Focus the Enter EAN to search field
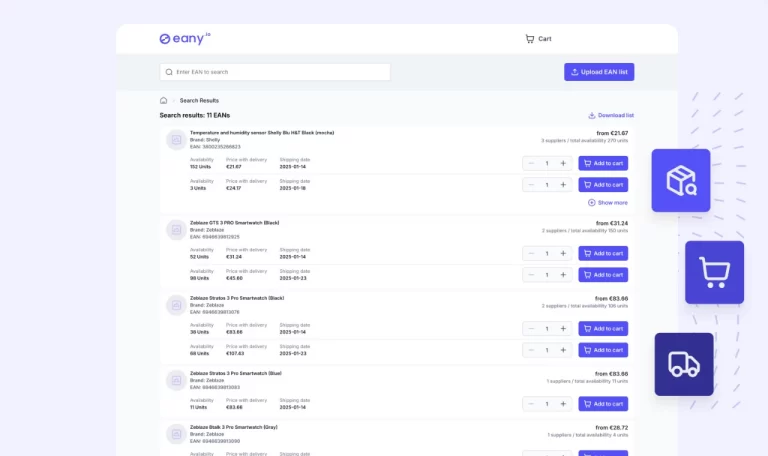768x456 pixels. point(275,72)
